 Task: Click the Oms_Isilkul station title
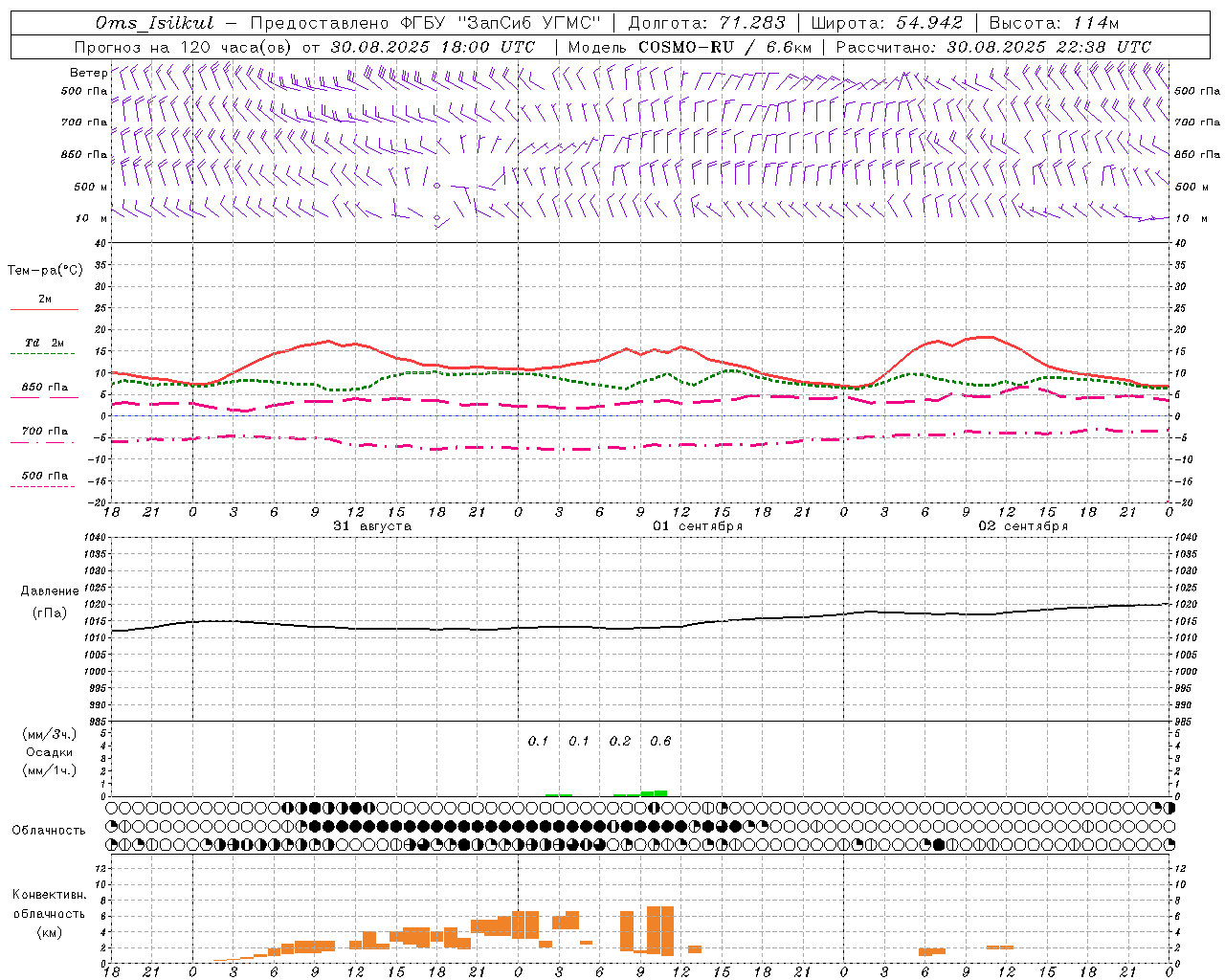click(155, 23)
